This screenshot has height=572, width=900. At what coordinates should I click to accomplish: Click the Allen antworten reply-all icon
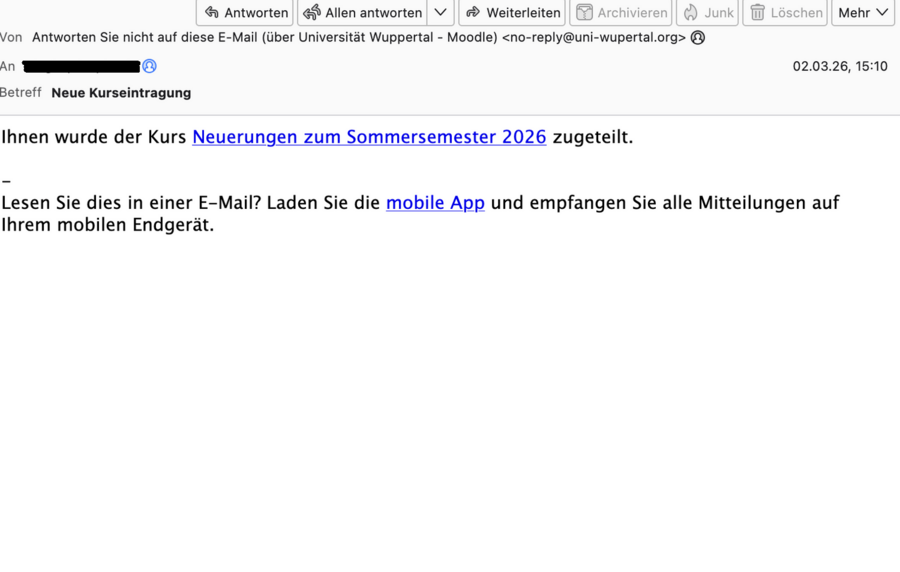(312, 13)
